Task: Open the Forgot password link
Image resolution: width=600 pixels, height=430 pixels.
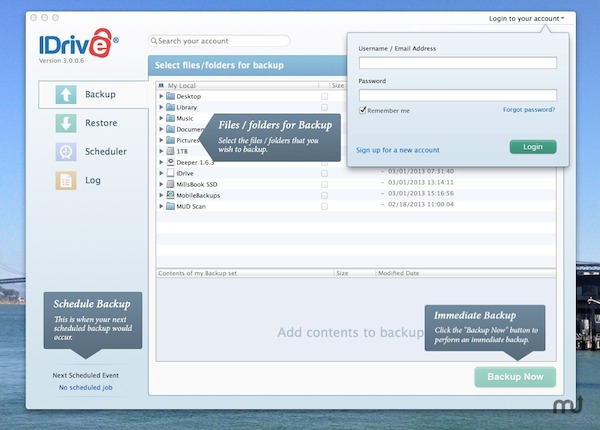Action: 529,110
